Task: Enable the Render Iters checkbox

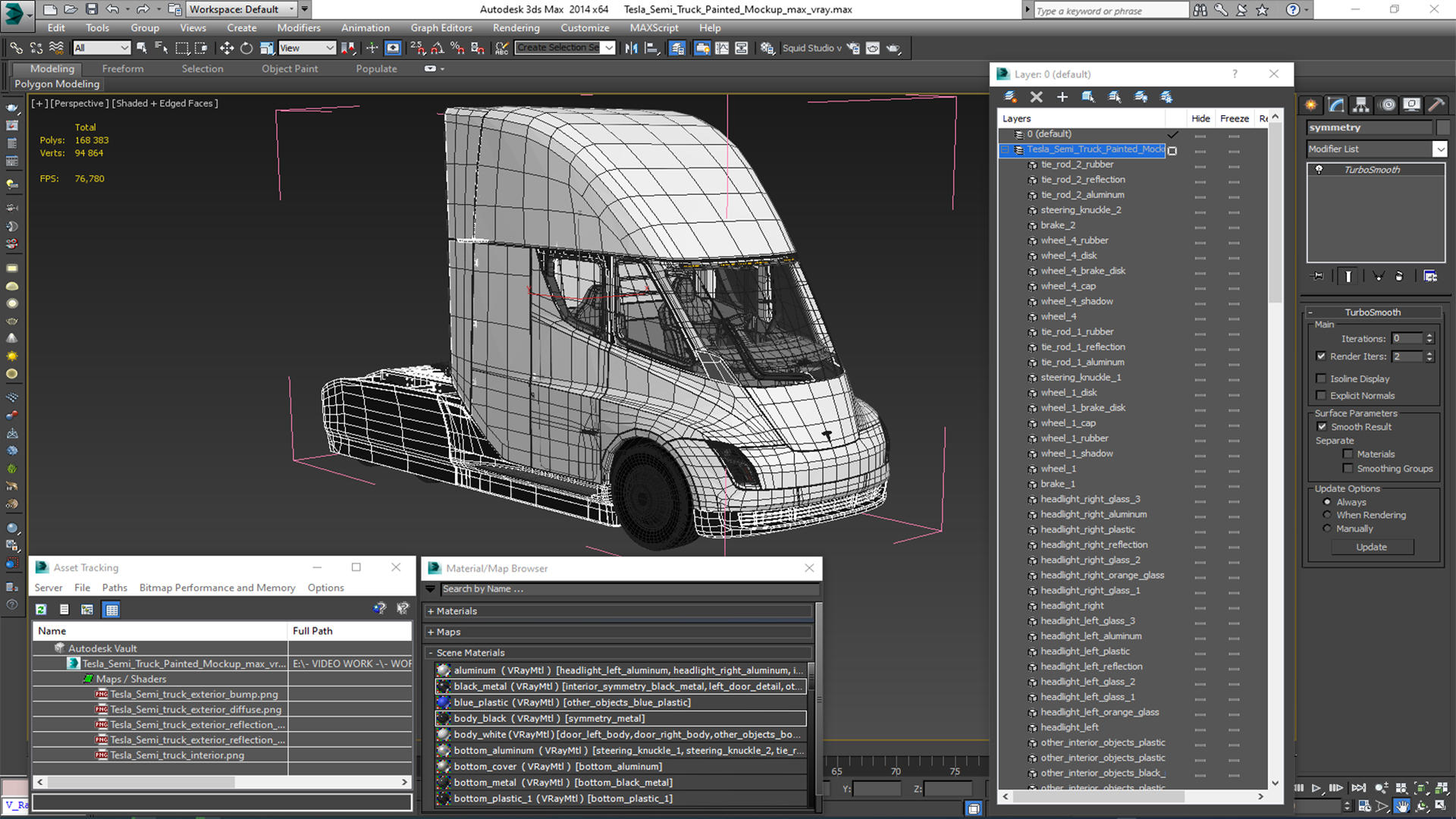Action: pos(1321,356)
